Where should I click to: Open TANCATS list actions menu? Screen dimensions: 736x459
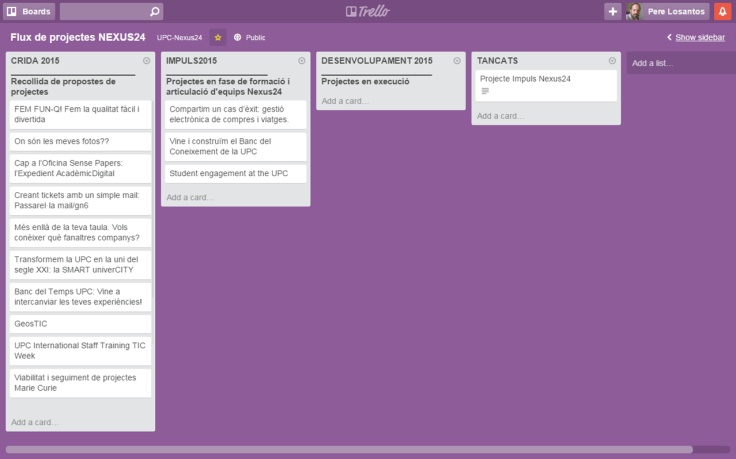click(x=611, y=61)
